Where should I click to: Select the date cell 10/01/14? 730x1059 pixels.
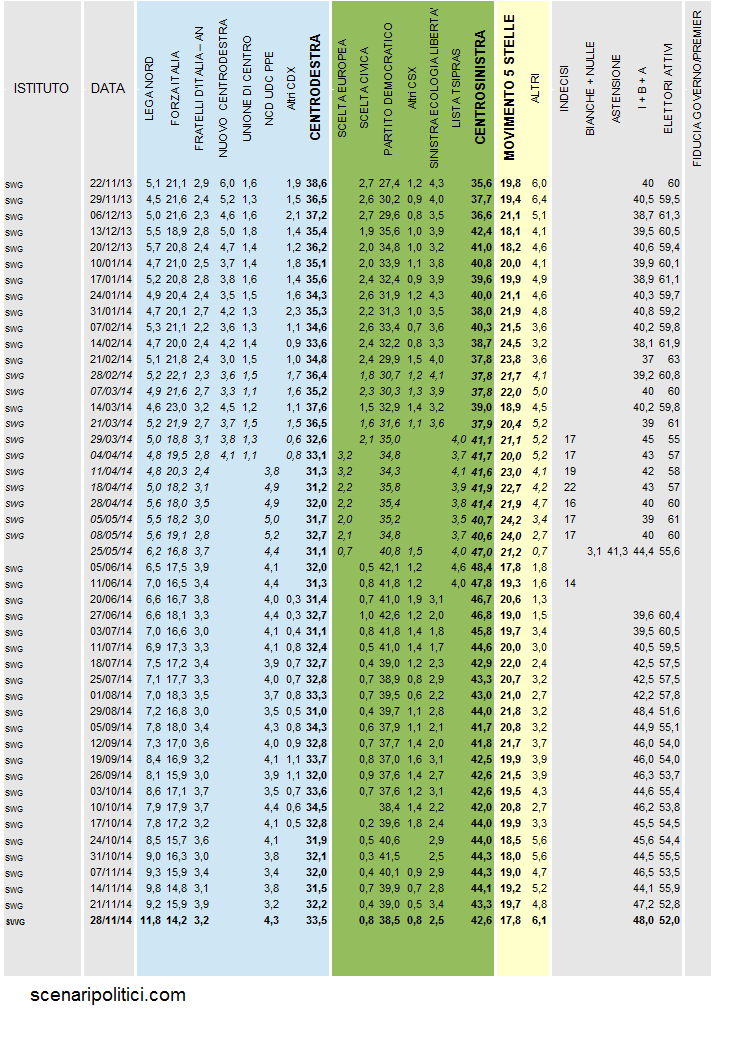(x=111, y=263)
